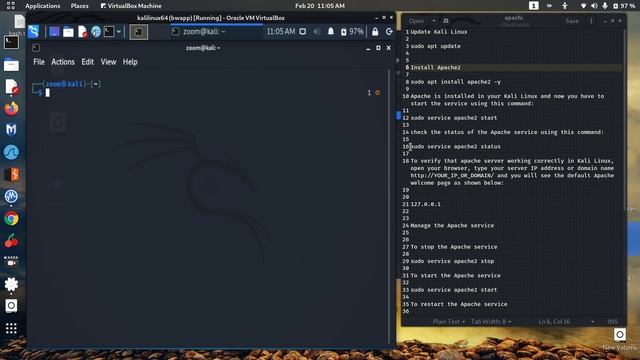Click the 11:05 AM clock in Kali panel
The width and height of the screenshot is (640, 360).
281,31
